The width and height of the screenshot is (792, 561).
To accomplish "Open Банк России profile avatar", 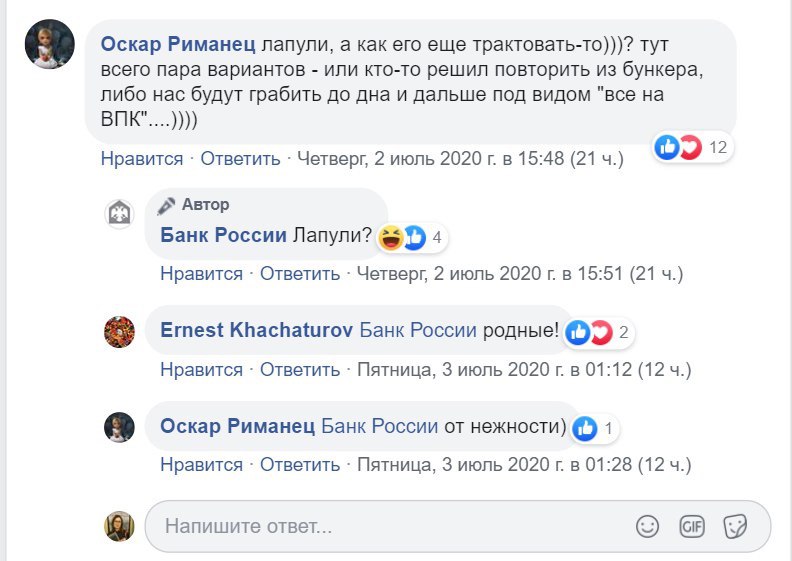I will coord(120,214).
